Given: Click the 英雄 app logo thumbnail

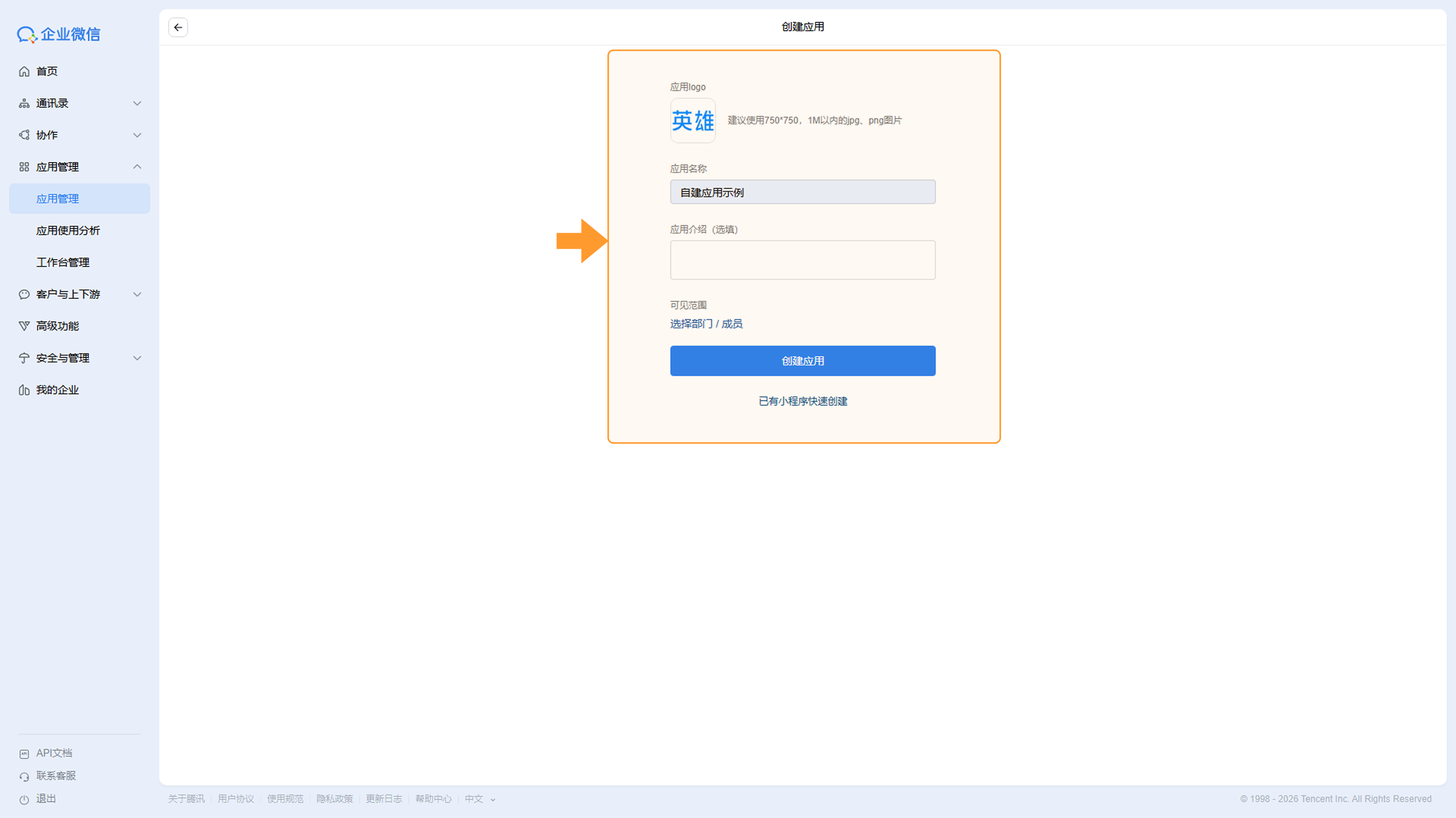Looking at the screenshot, I should [693, 120].
